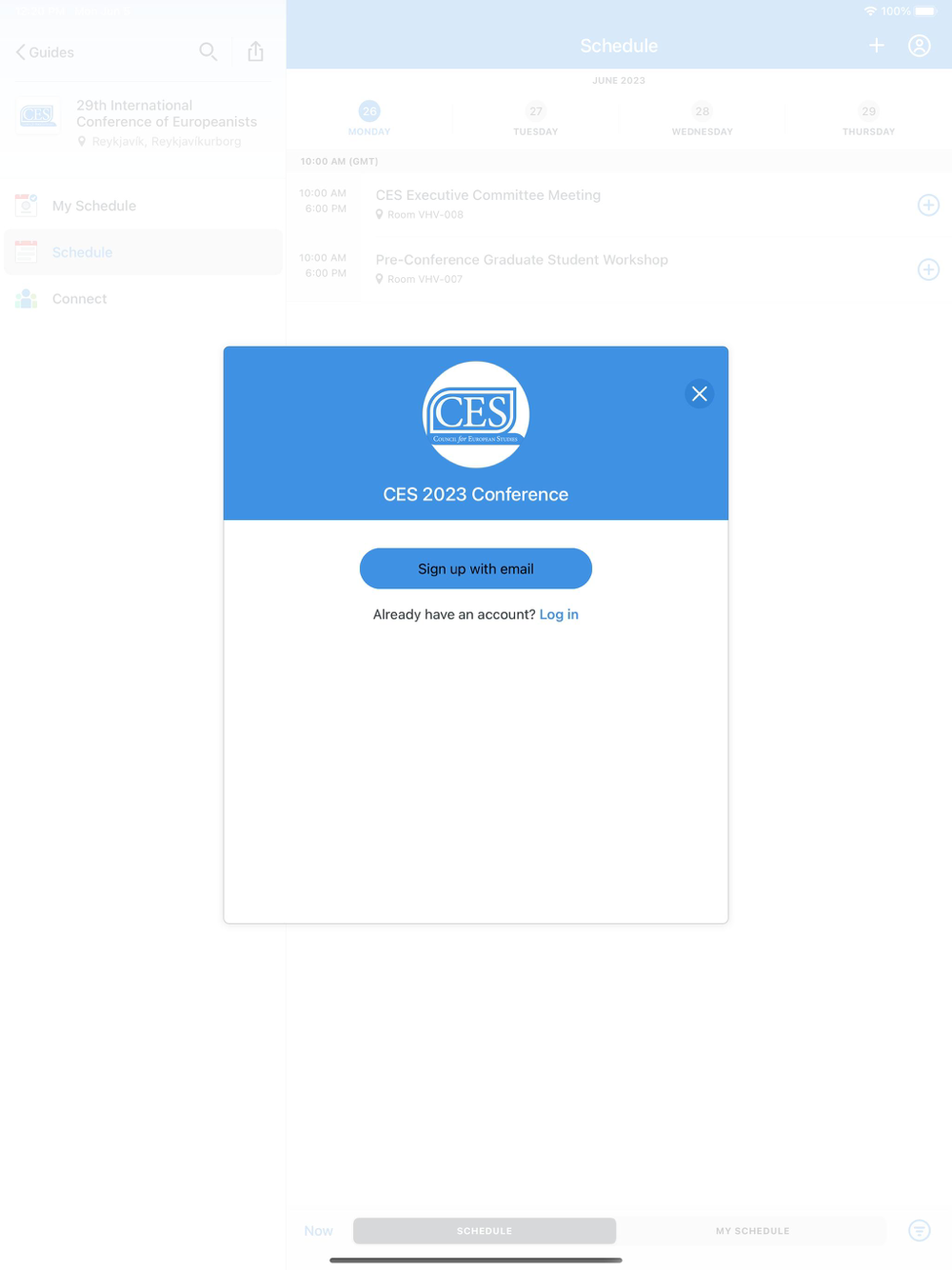This screenshot has height=1270, width=952.
Task: Open the Log in link
Action: (559, 614)
